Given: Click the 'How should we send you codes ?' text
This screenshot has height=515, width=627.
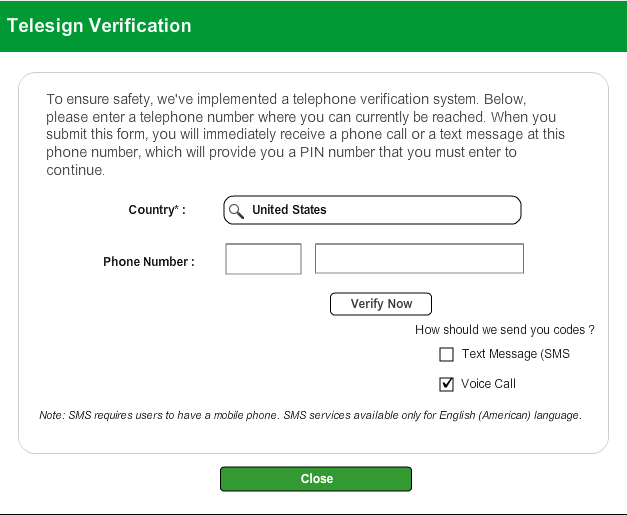Looking at the screenshot, I should tap(505, 329).
